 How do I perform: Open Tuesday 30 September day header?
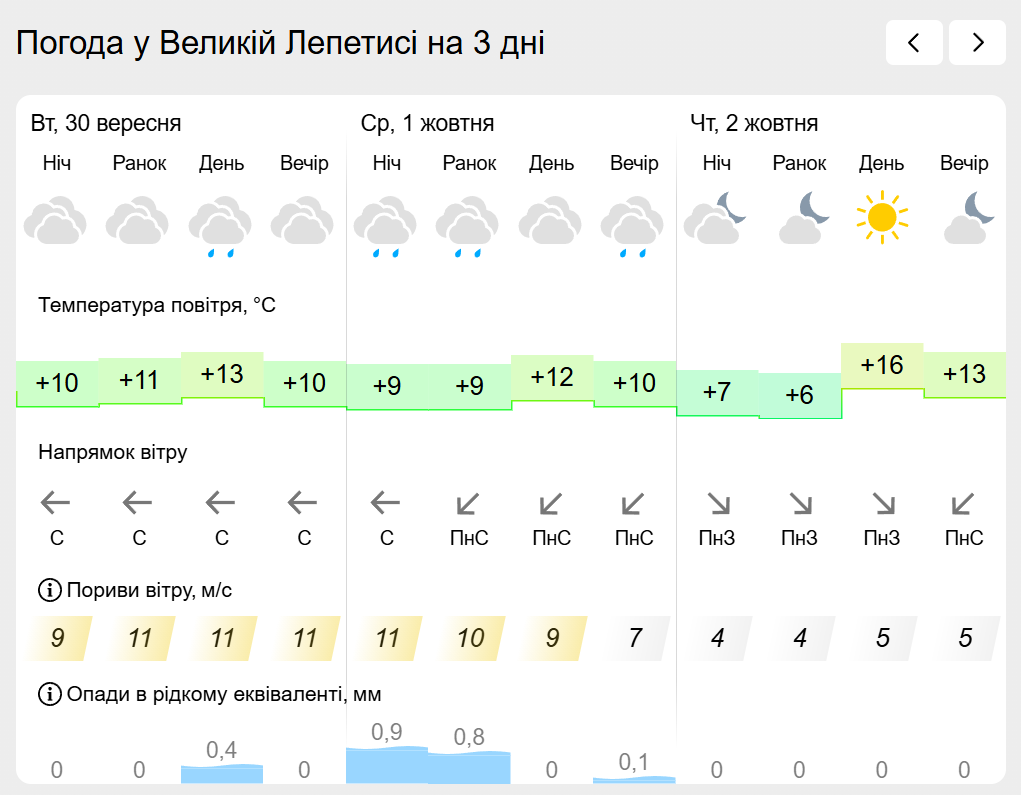click(x=106, y=123)
